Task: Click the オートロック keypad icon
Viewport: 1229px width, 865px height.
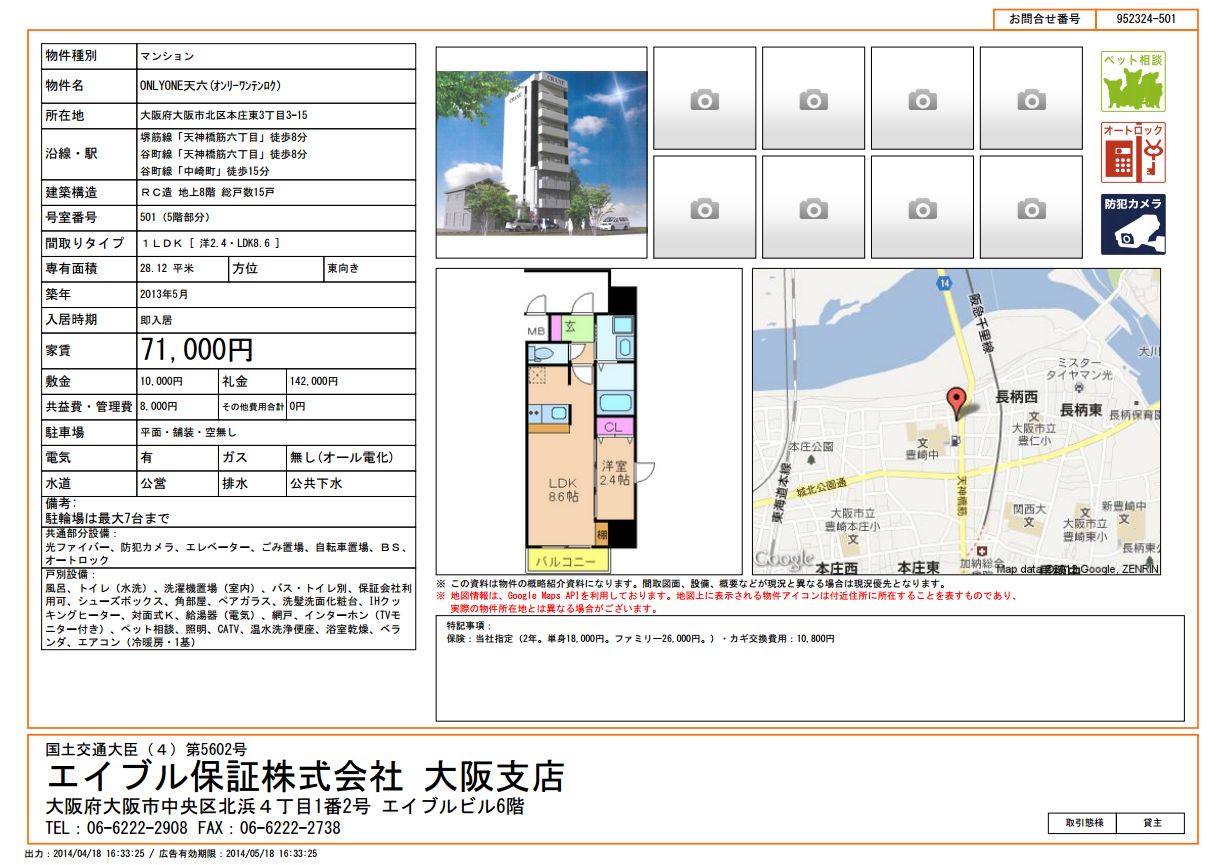Action: click(1133, 153)
